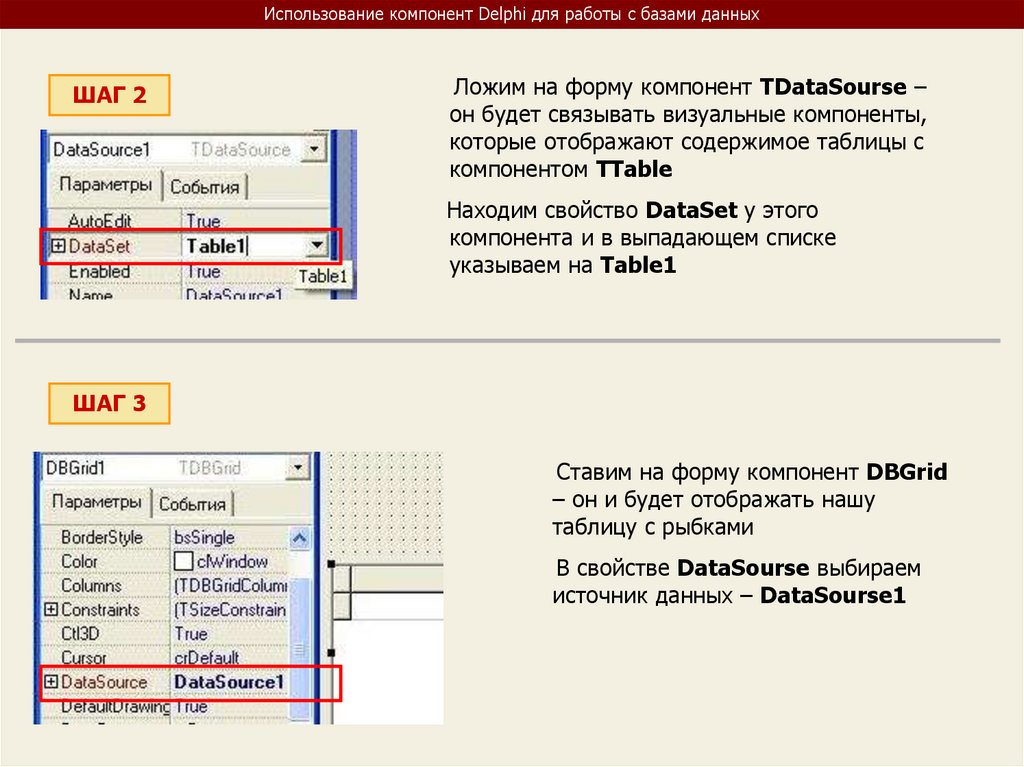Select the DefaultDrawing property row

coord(165,707)
